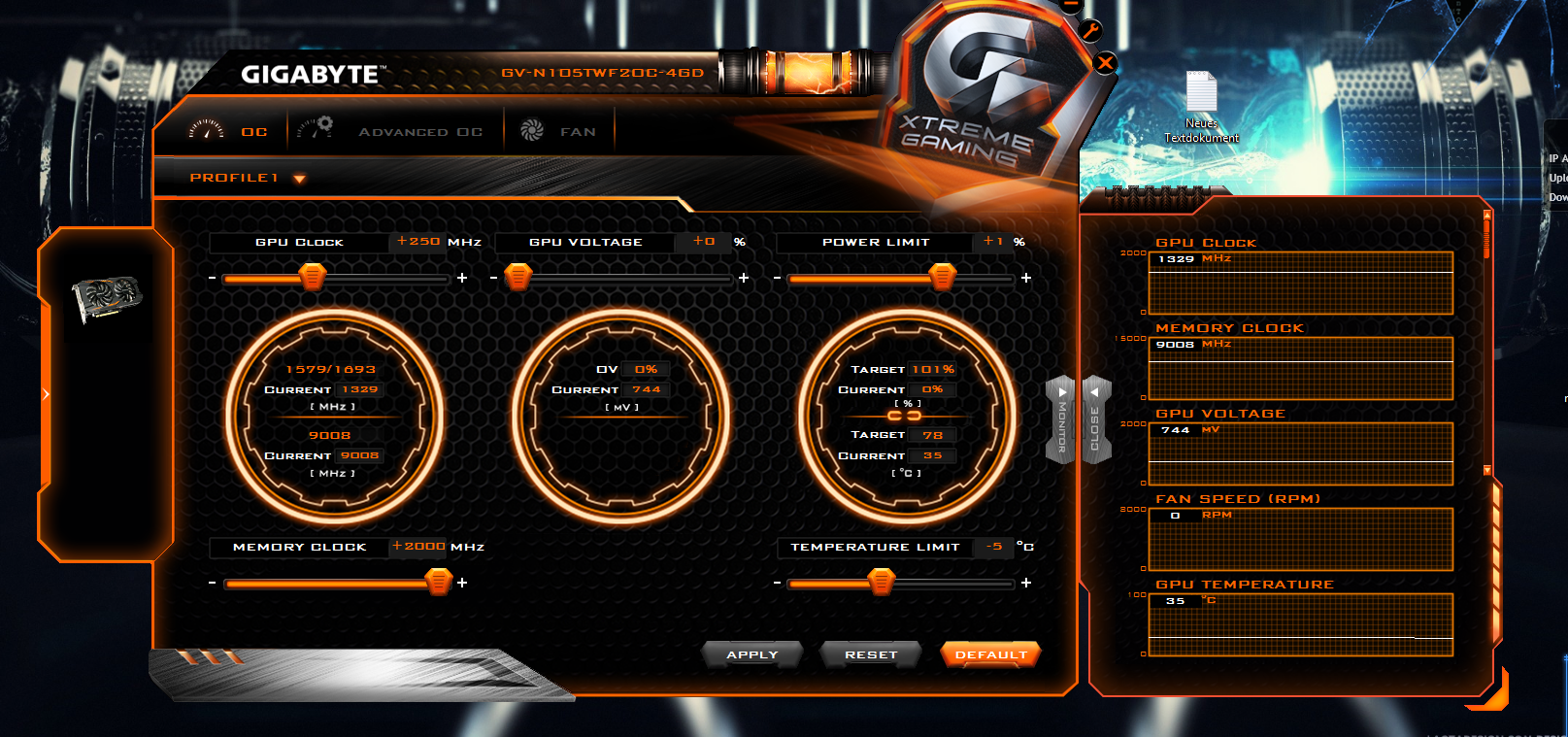This screenshot has width=1568, height=737.
Task: Decrease GPU Clock with minus button
Action: pos(212,279)
